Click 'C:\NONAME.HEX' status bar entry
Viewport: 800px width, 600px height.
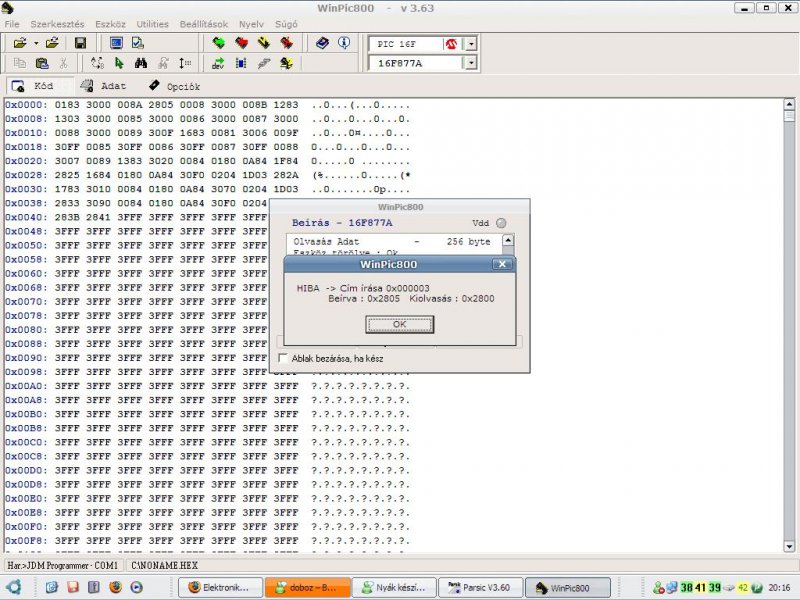(164, 565)
